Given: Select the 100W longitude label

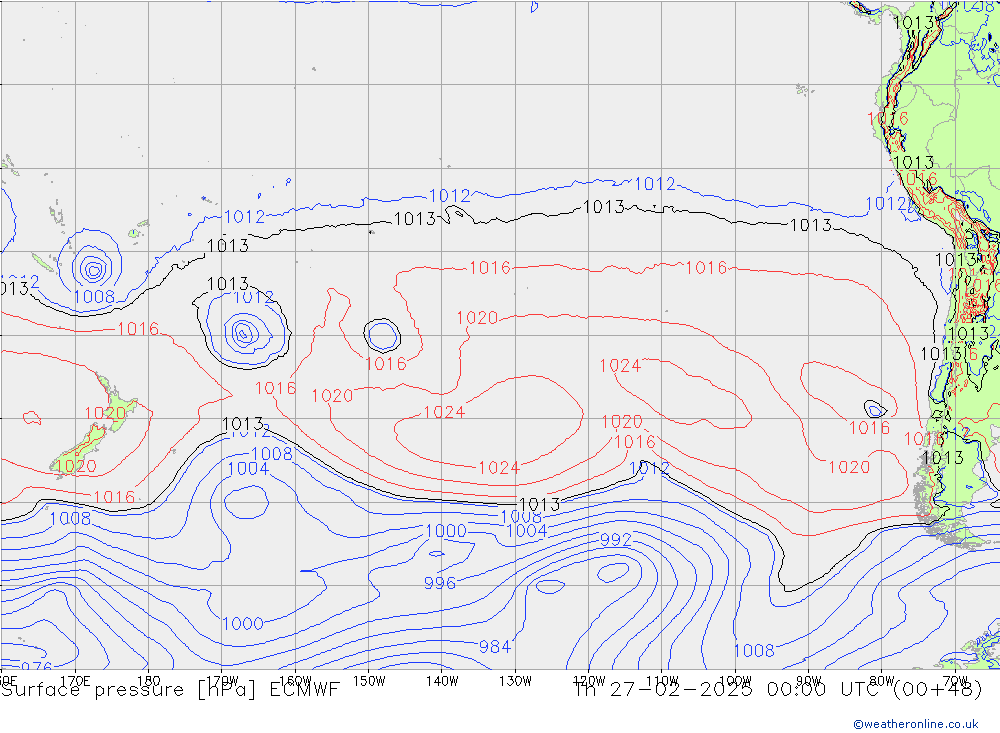Looking at the screenshot, I should 735,681.
